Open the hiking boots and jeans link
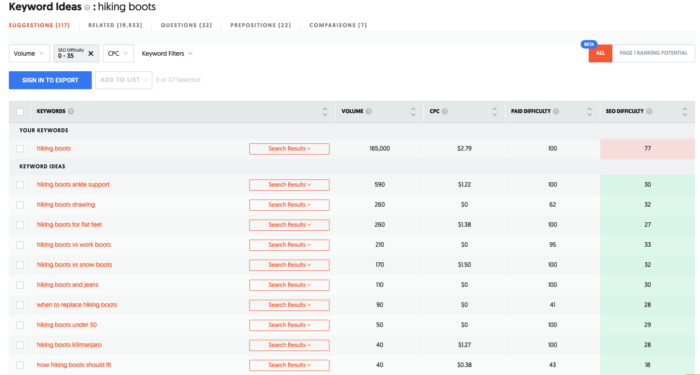This screenshot has height=375, width=700. 67,284
